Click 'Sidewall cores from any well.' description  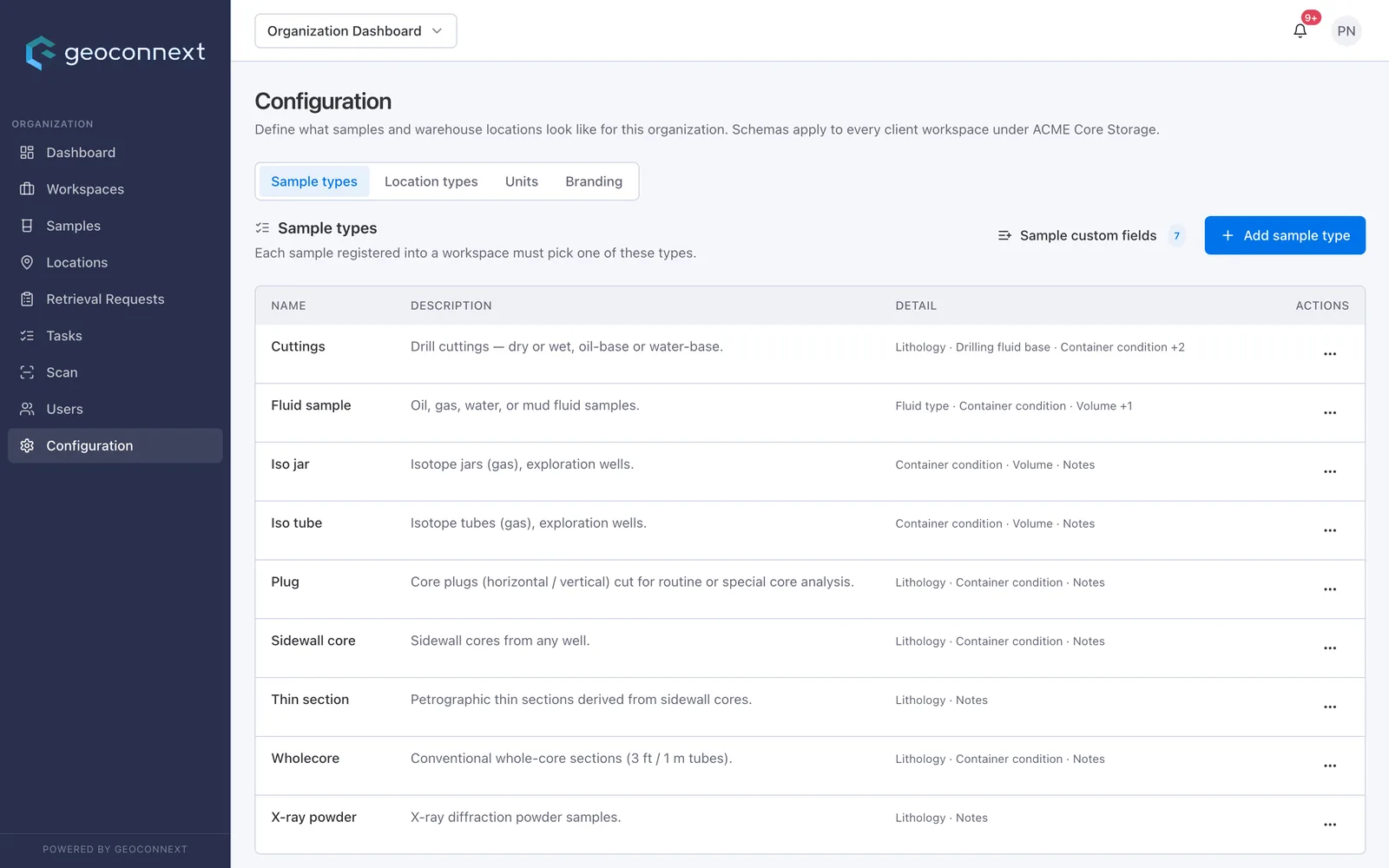(500, 641)
